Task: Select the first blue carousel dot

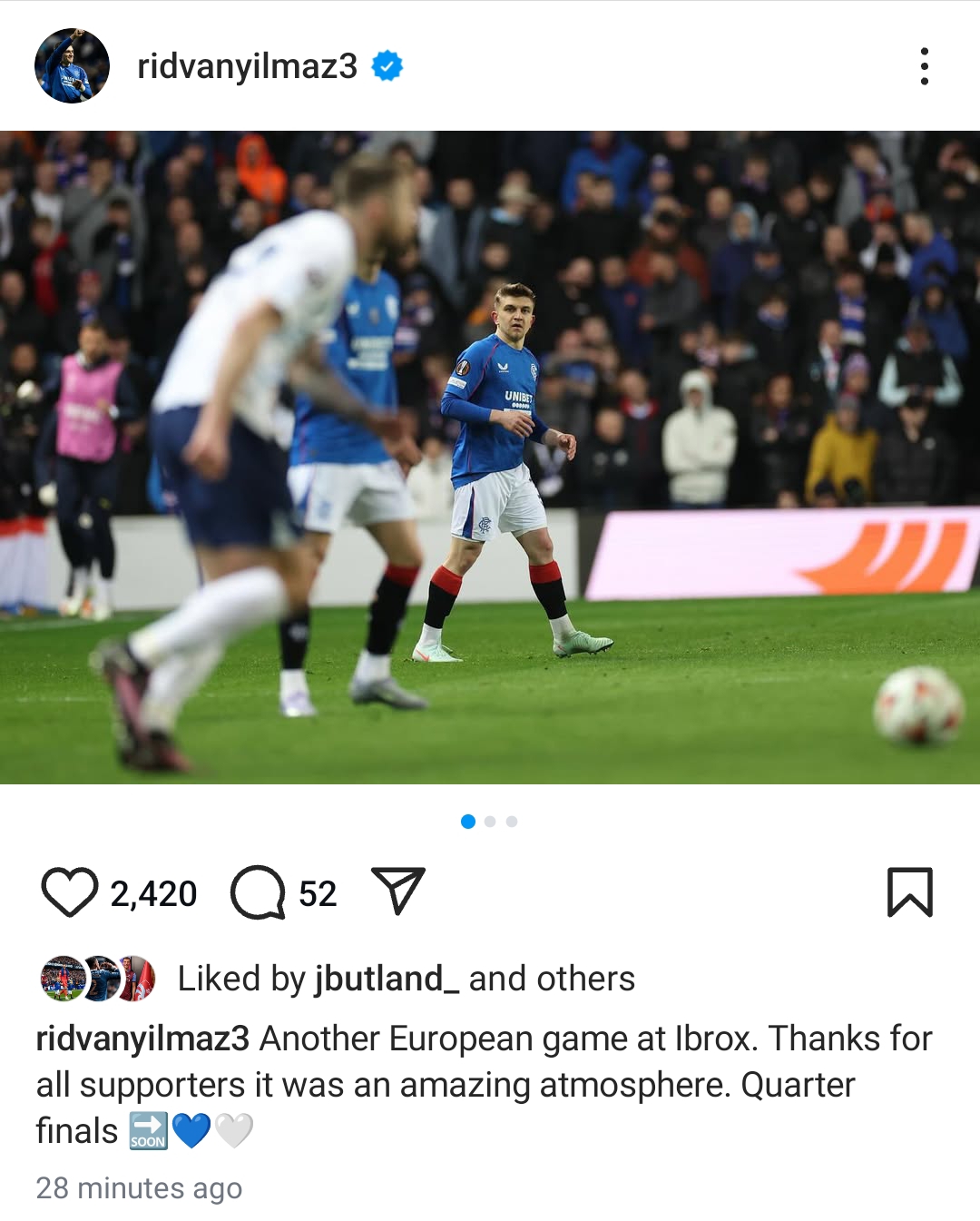Action: tap(468, 822)
